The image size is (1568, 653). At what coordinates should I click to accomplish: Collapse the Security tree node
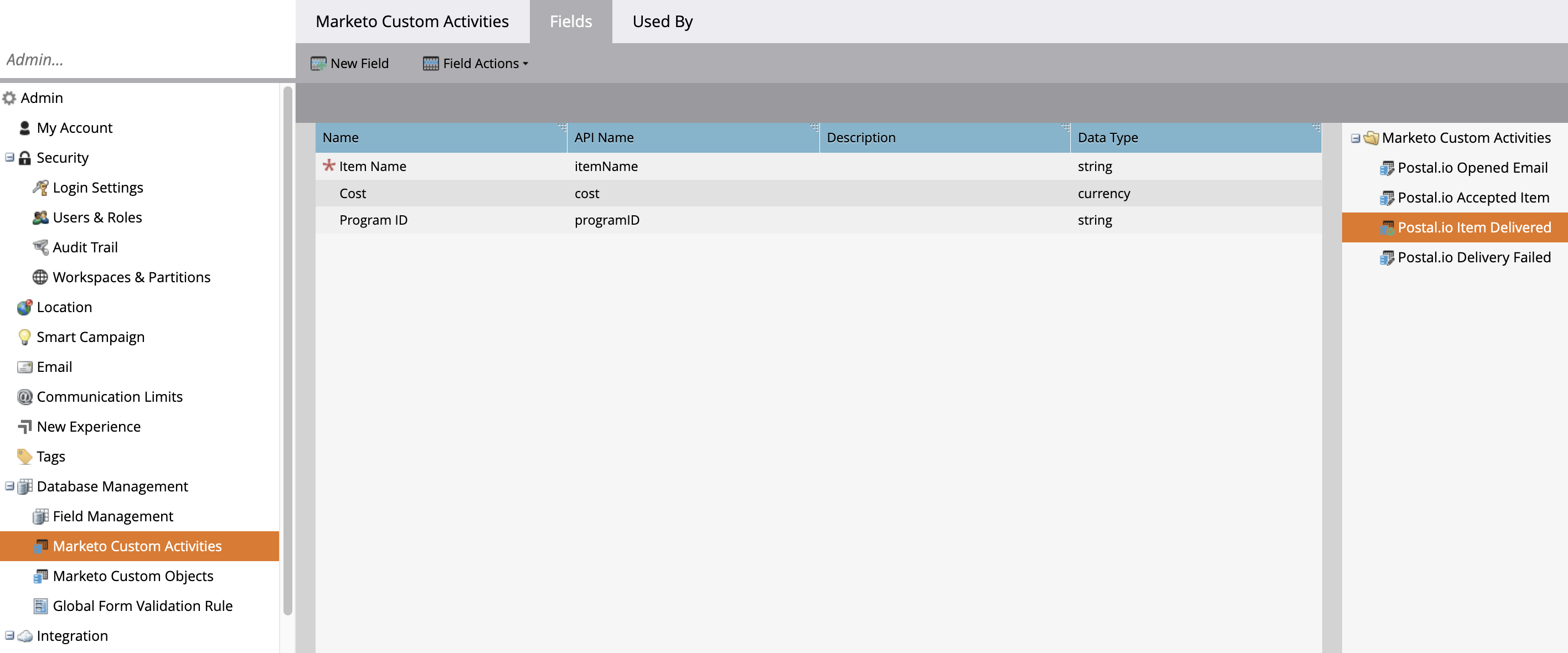pyautogui.click(x=9, y=158)
